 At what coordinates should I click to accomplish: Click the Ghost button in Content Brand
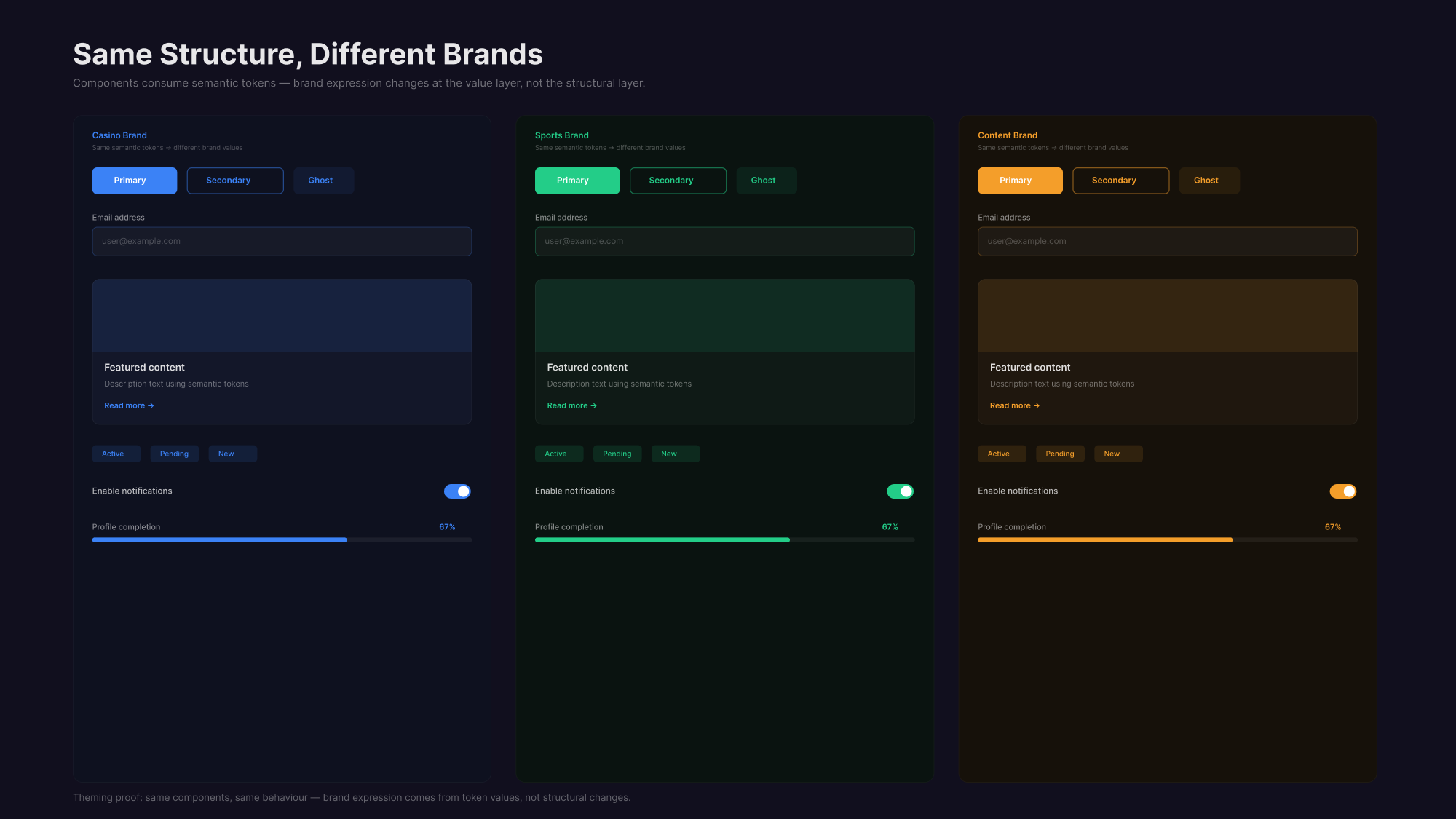tap(1209, 181)
